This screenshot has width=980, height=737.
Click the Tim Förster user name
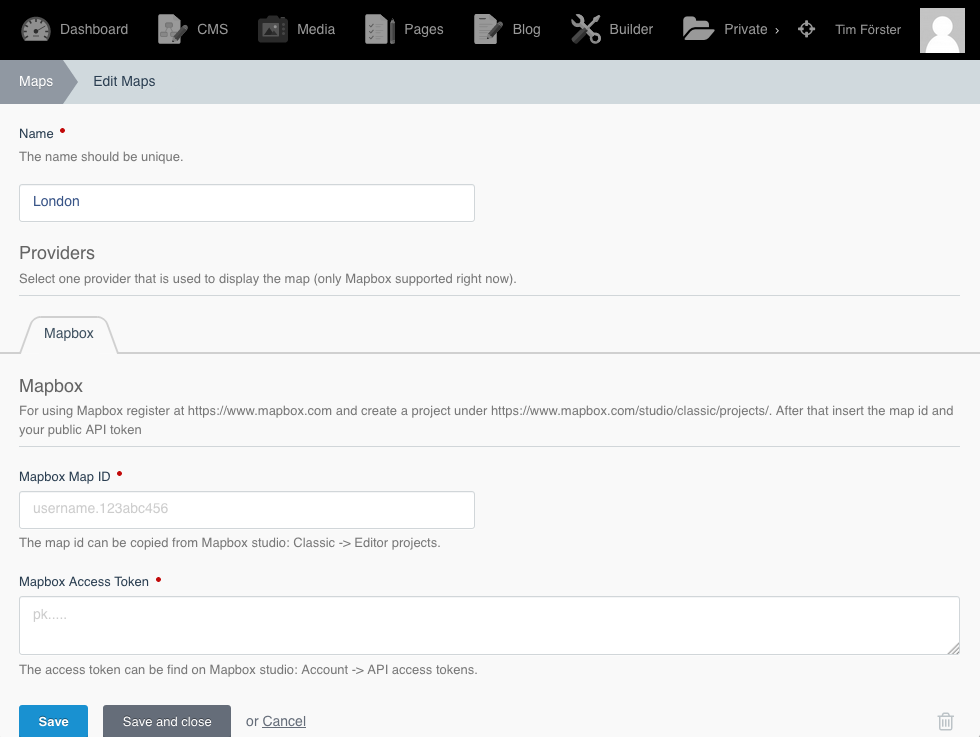(x=868, y=29)
